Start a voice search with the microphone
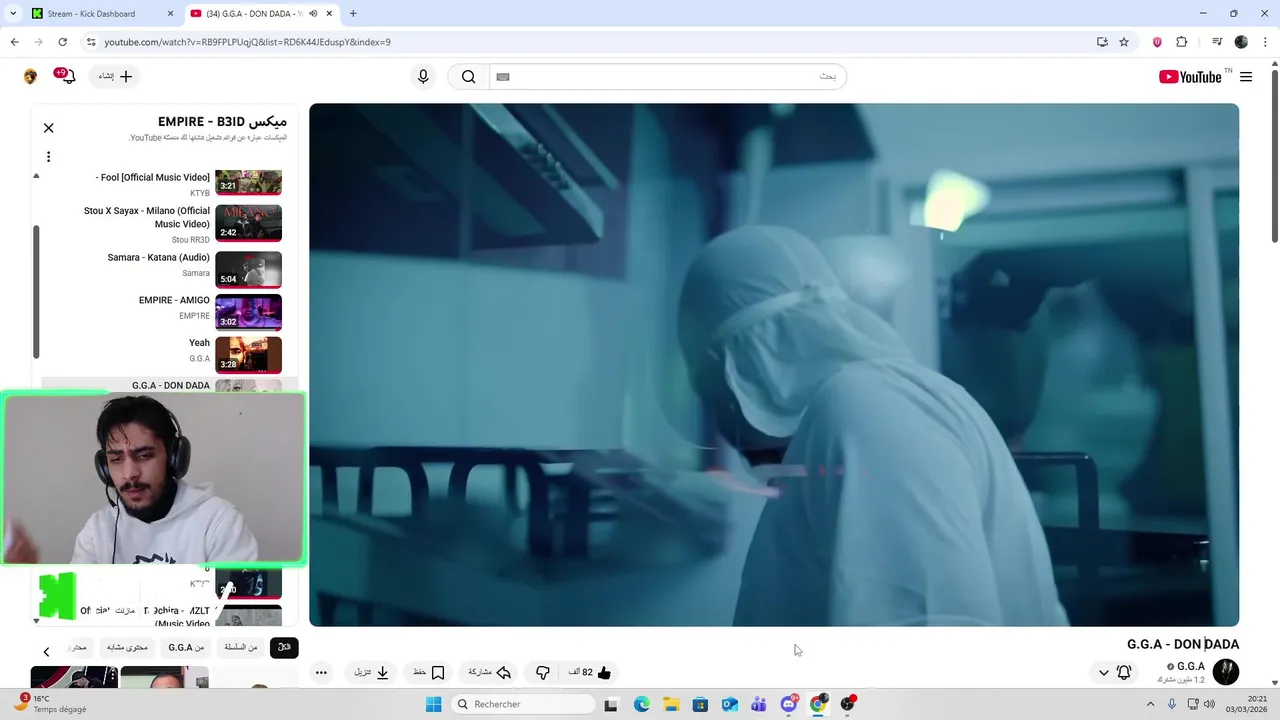This screenshot has height=720, width=1280. (423, 77)
